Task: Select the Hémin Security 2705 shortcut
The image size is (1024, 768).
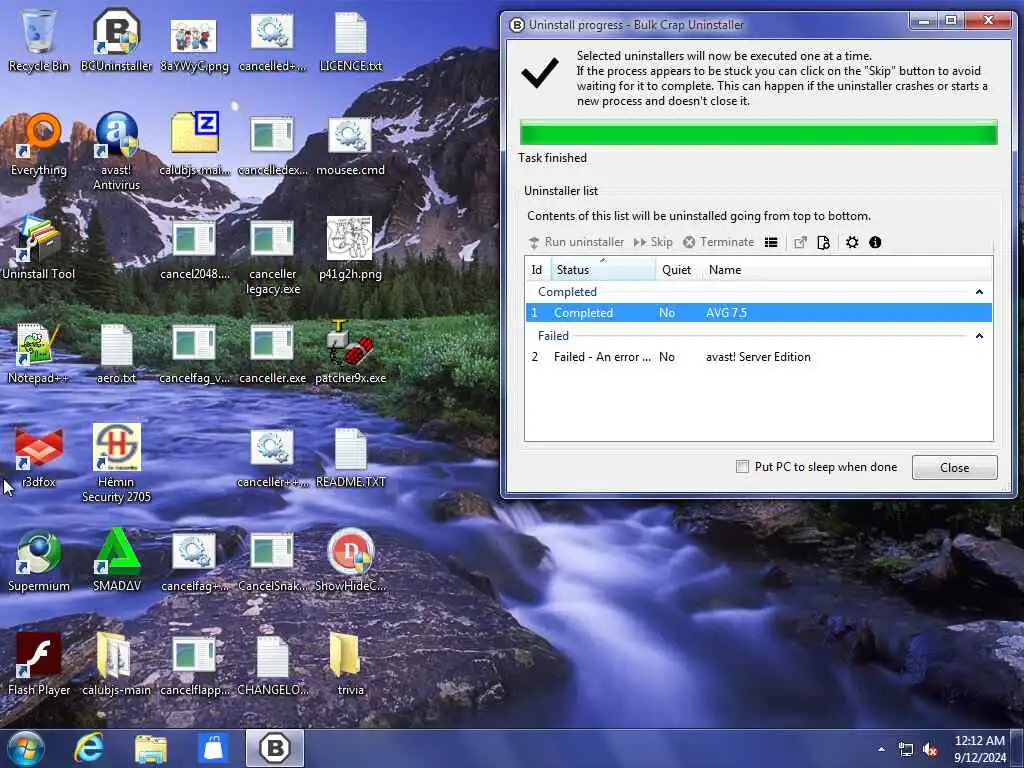Action: 116,464
